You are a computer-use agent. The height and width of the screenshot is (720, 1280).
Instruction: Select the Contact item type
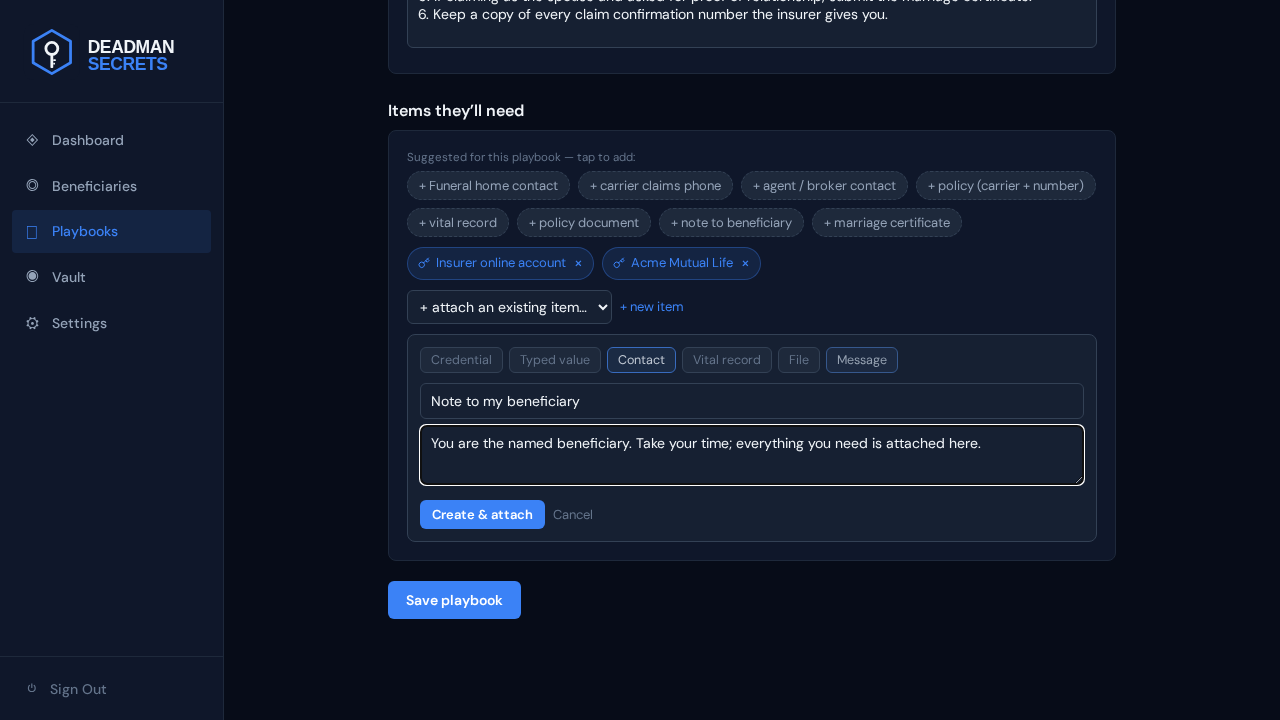[x=641, y=360]
